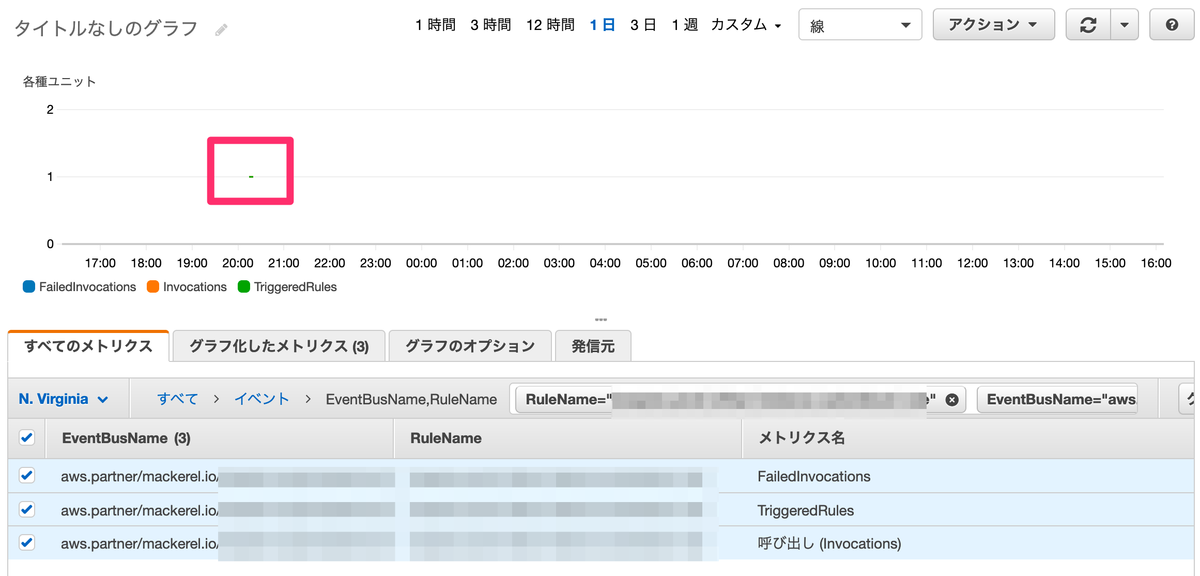Open the カスタム time range dropdown
The width and height of the screenshot is (1200, 576).
click(742, 25)
